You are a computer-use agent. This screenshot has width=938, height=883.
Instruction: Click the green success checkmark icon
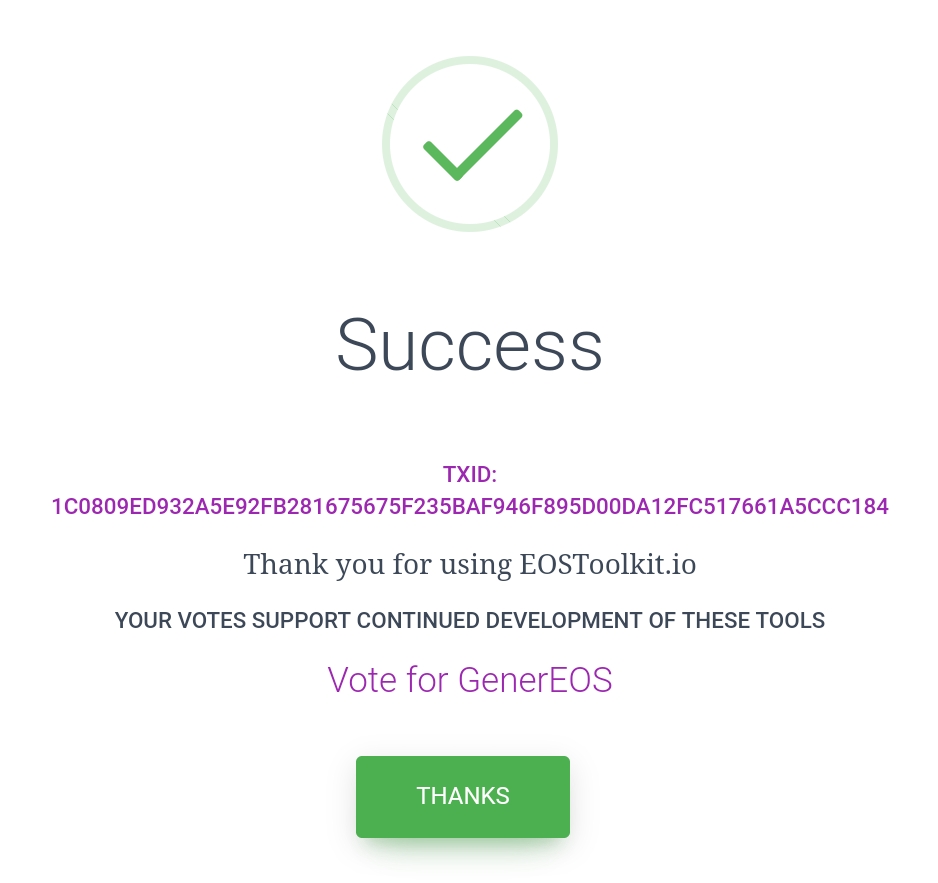[470, 145]
